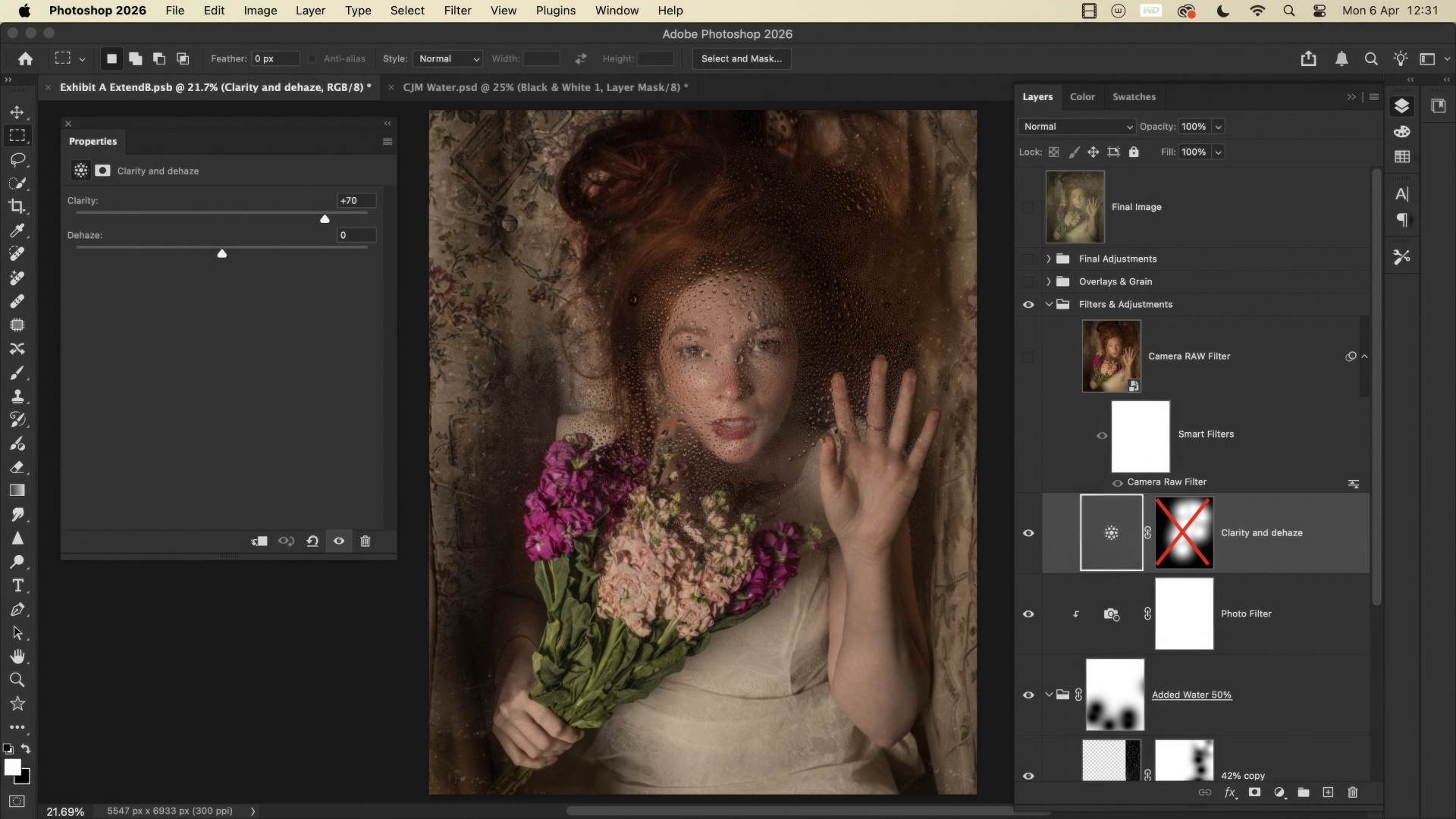Show the Final Image layer
Image resolution: width=1456 pixels, height=819 pixels.
point(1028,207)
